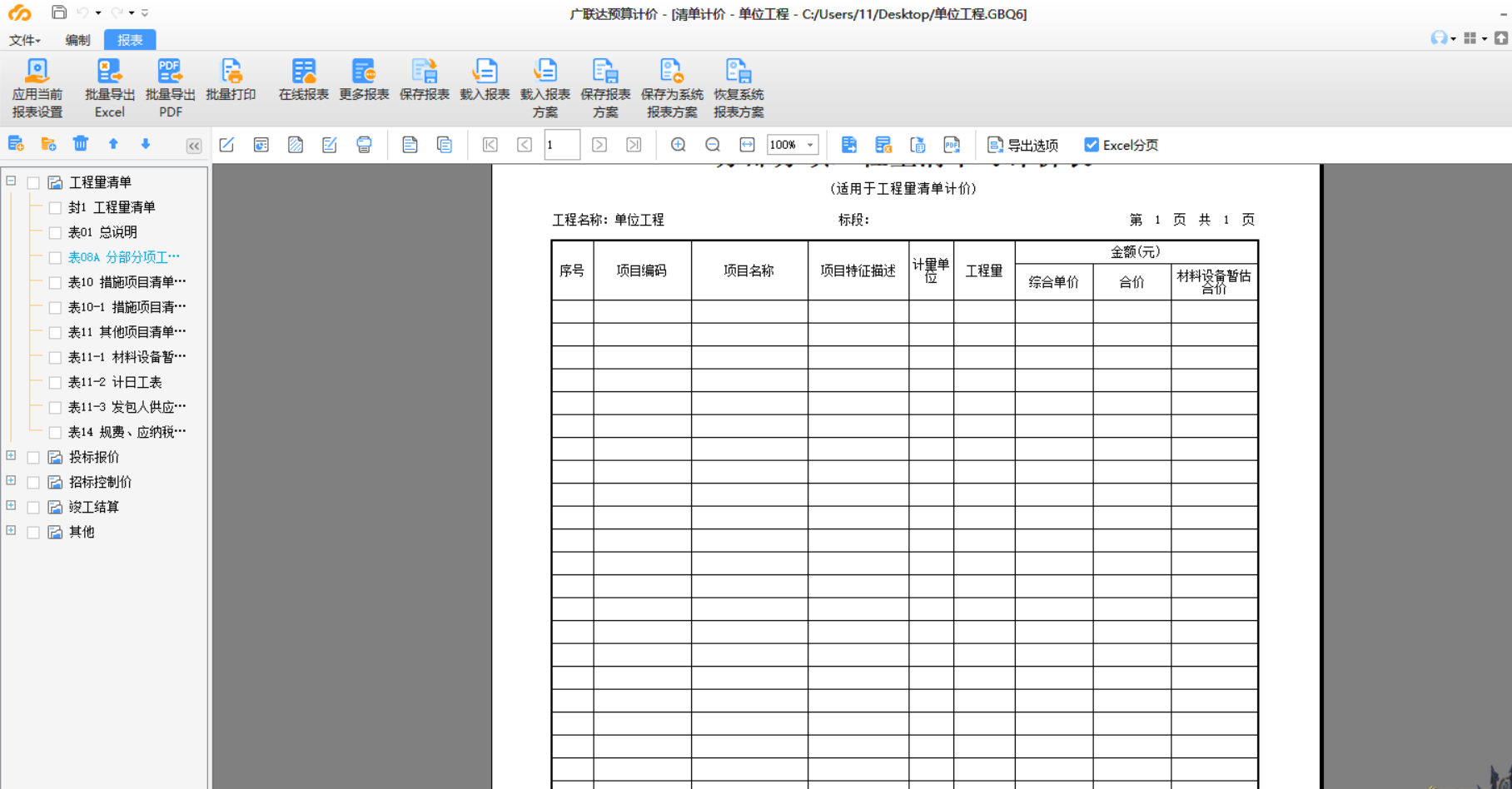Open the undo history dropdown arrow

tap(98, 13)
